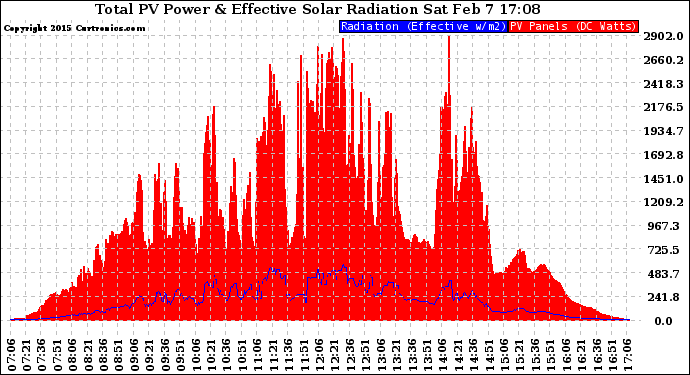
Task: Click the 15:06 time axis label
Action: tap(504, 354)
